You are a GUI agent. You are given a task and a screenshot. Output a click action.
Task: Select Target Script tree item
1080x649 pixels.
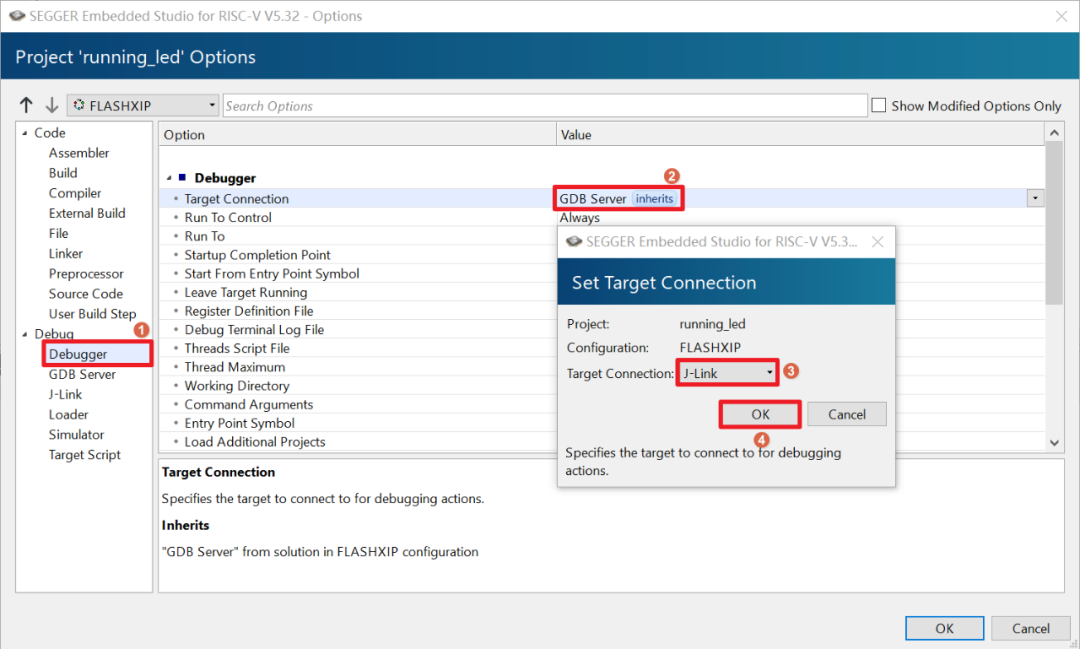coord(85,455)
